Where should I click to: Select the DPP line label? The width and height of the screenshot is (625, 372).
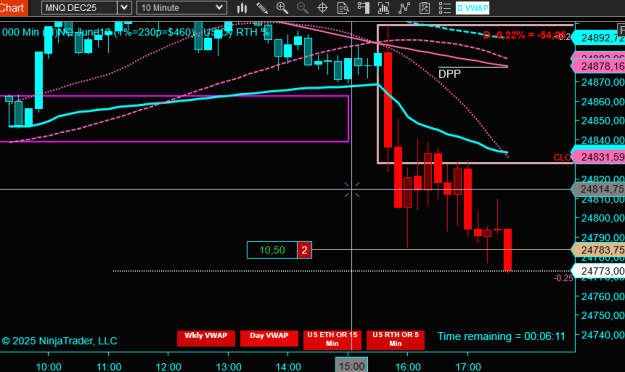tap(449, 74)
